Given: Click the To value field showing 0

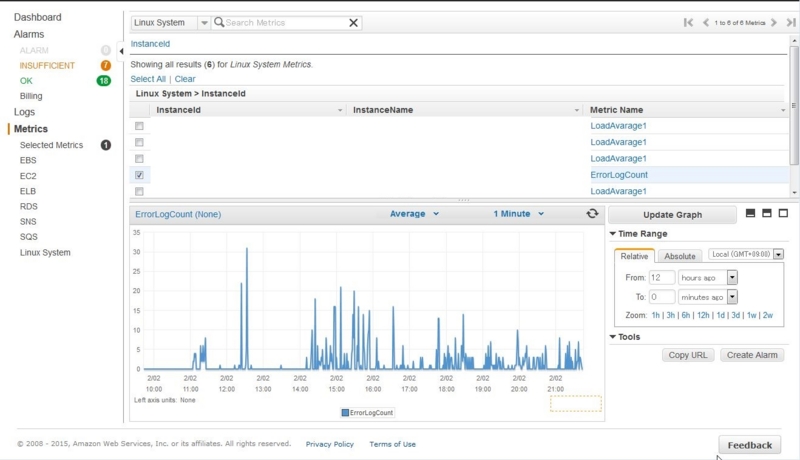Looking at the screenshot, I should (x=662, y=297).
